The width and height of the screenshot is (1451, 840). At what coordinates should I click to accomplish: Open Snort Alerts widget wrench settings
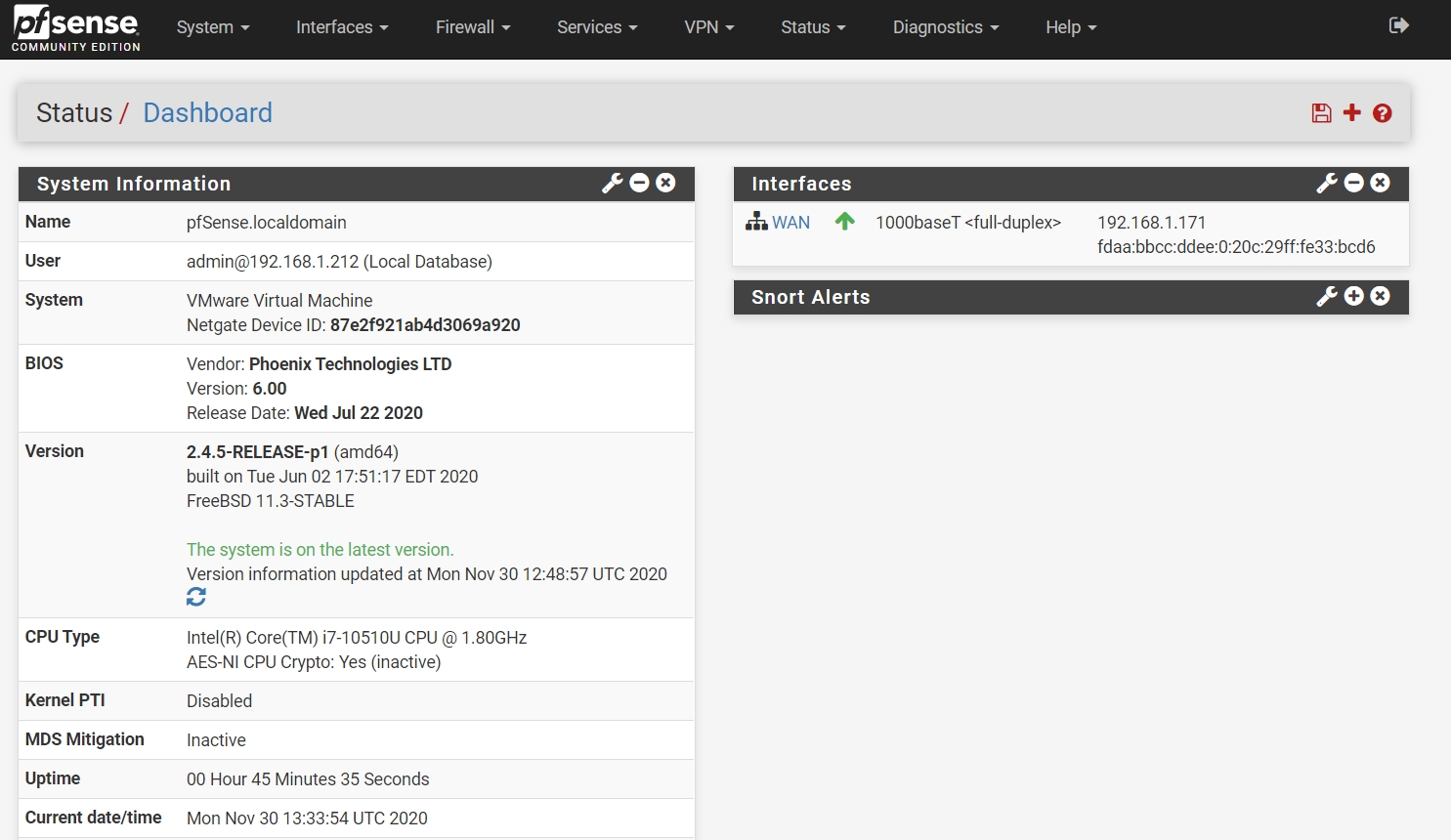click(1327, 297)
